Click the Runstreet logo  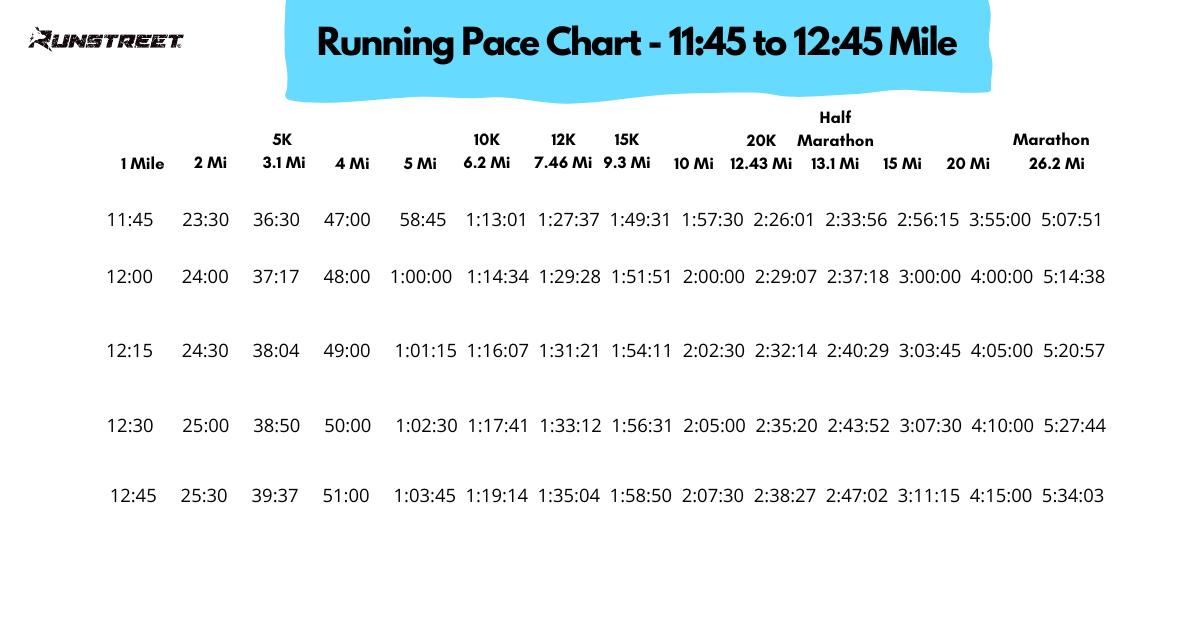[x=106, y=40]
